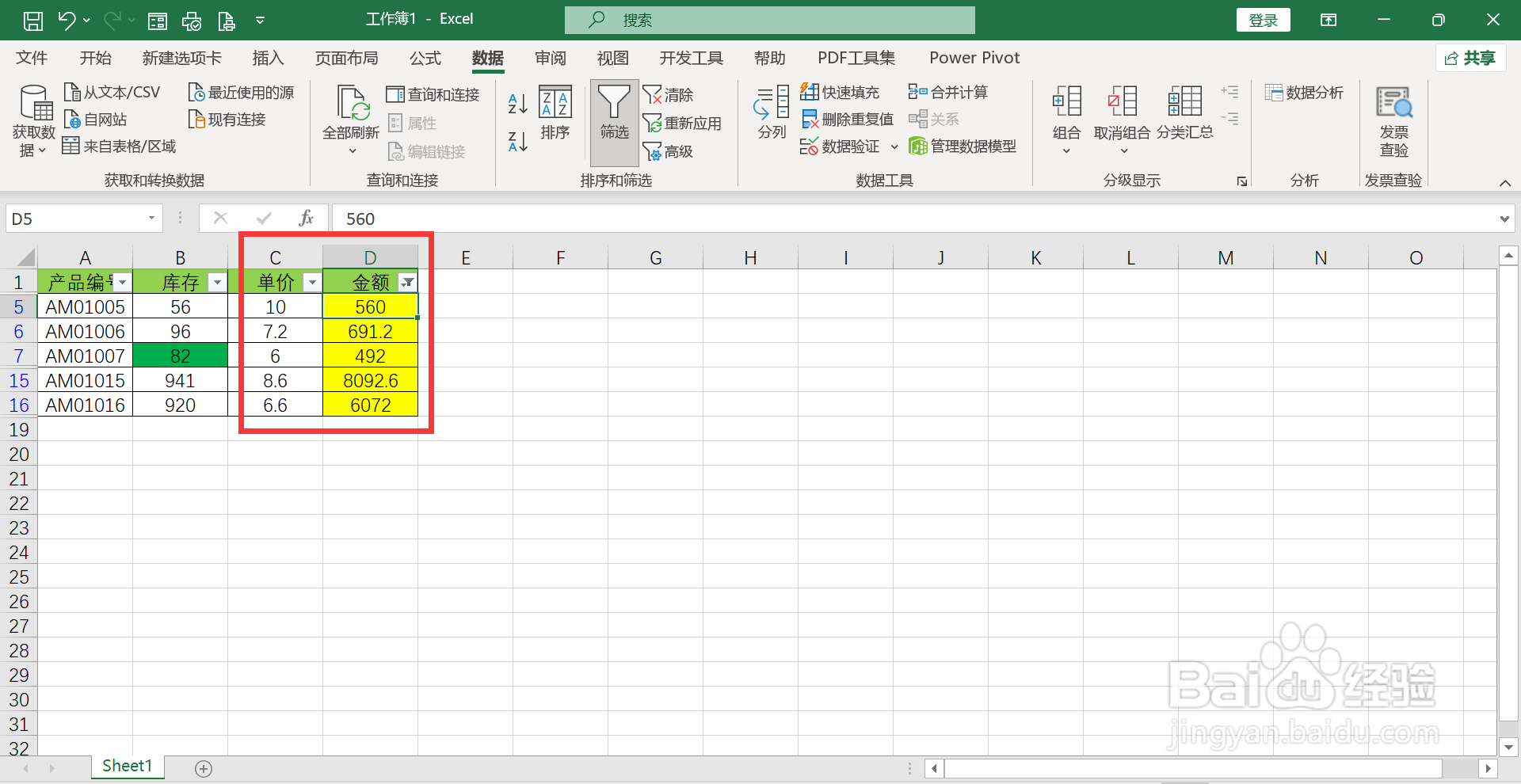Image resolution: width=1521 pixels, height=784 pixels.
Task: Open Recent Sources (最近使用的源)
Action: [x=242, y=93]
